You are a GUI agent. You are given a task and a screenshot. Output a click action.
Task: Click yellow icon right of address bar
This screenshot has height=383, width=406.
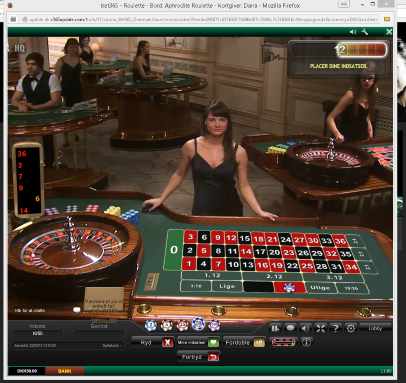tap(387, 19)
